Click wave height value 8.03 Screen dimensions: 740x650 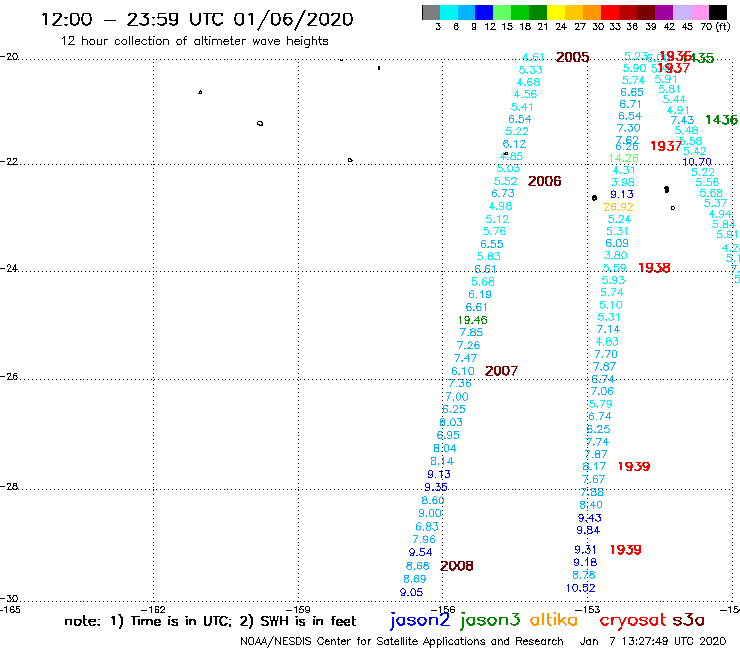tap(451, 422)
